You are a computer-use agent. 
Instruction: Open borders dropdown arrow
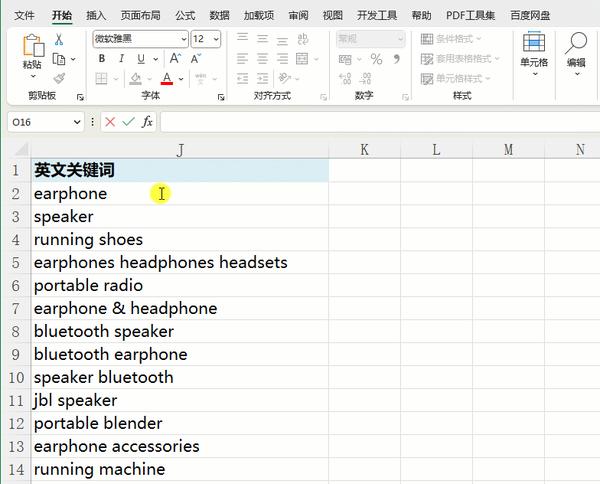pos(116,79)
